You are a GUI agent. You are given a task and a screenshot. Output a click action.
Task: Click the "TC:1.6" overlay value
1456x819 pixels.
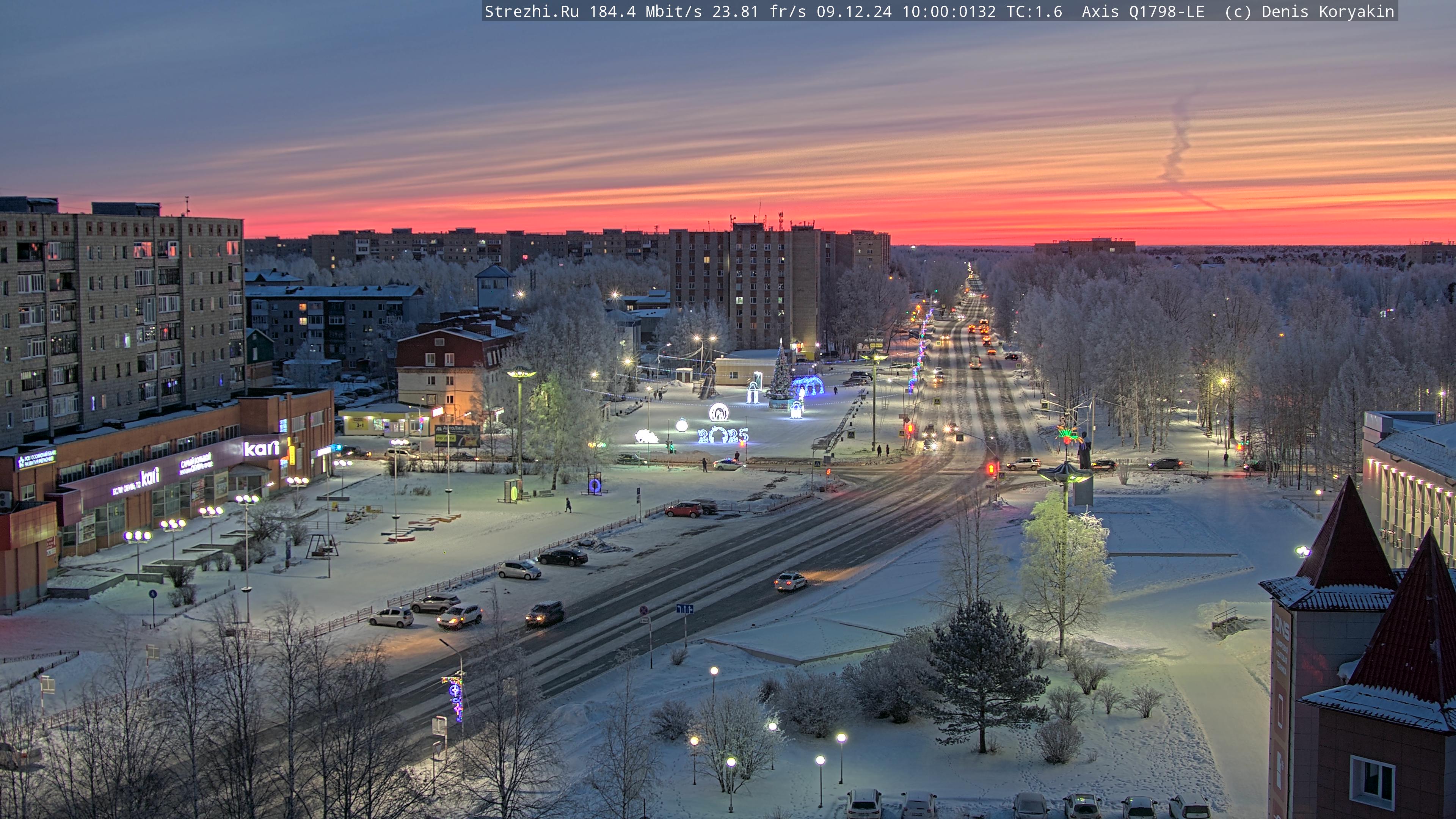click(1034, 12)
